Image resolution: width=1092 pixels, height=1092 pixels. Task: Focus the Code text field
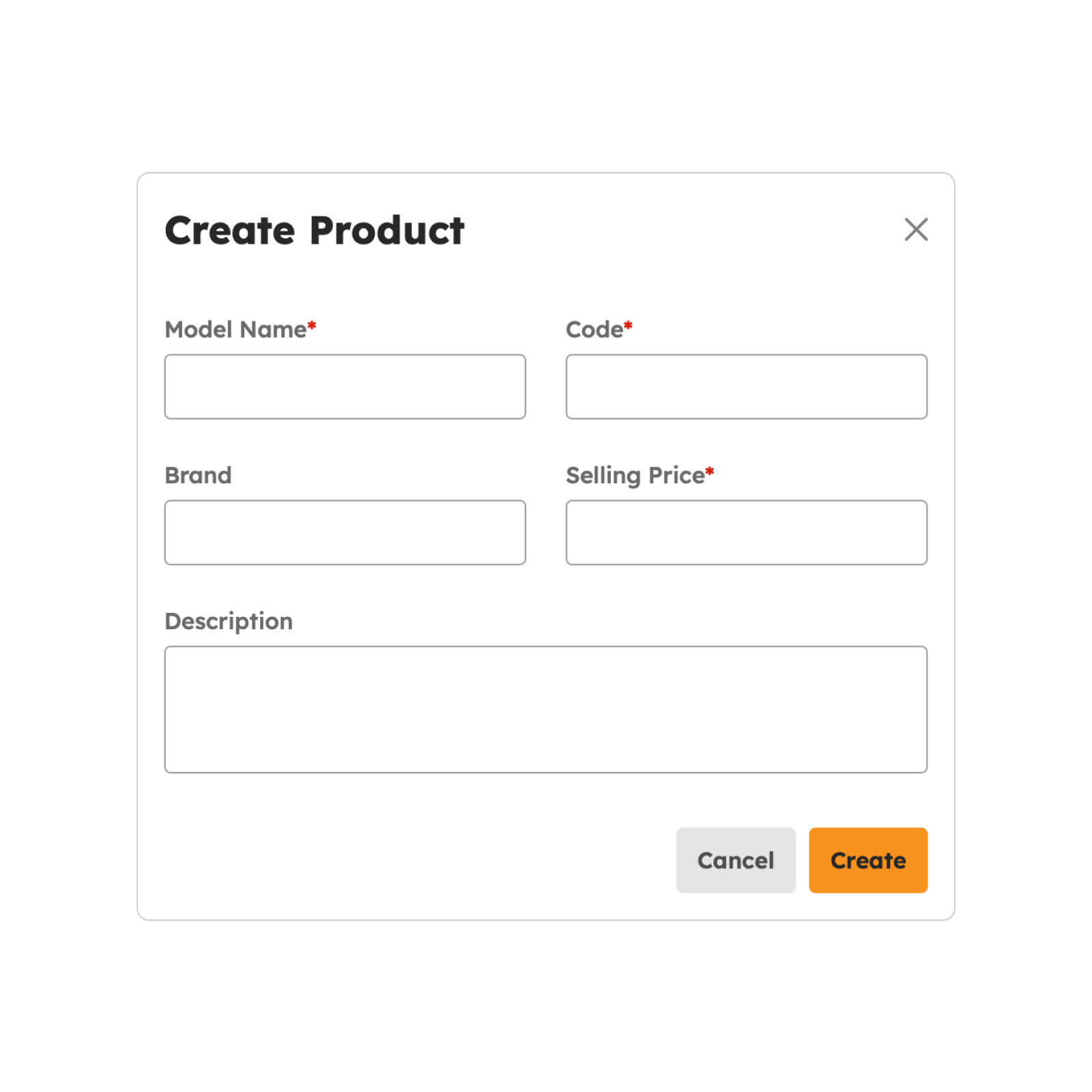(746, 386)
